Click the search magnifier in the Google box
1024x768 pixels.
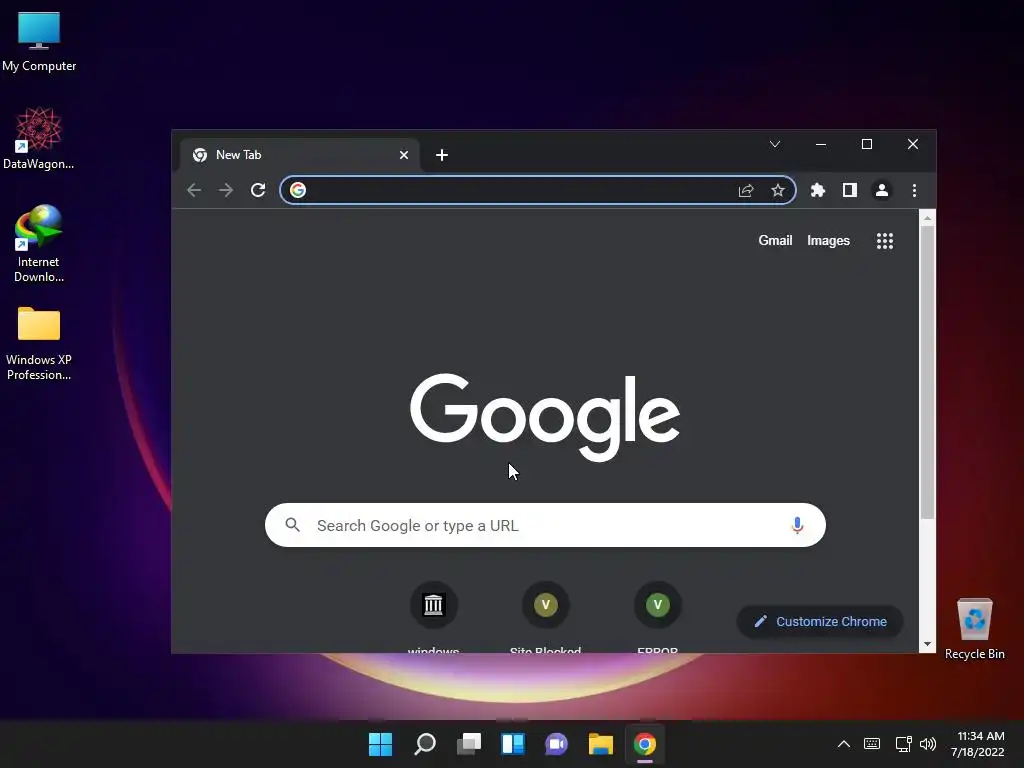293,525
